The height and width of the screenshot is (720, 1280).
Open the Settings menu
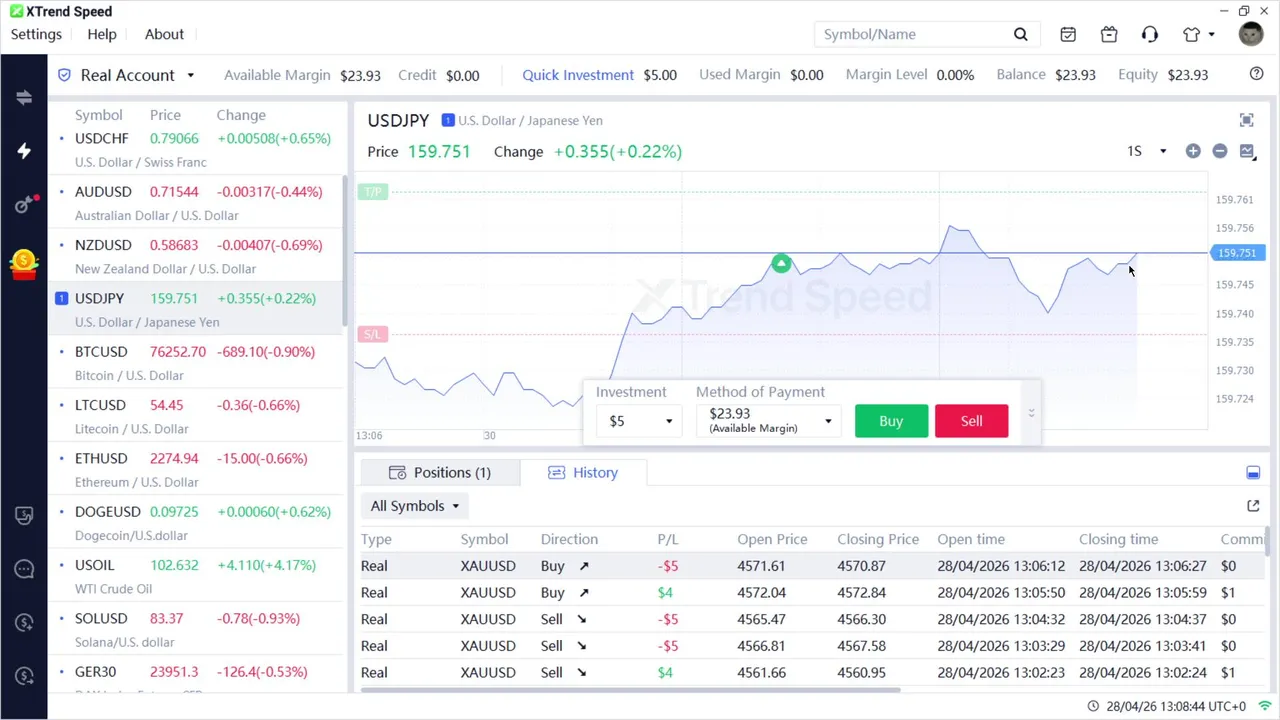[36, 34]
